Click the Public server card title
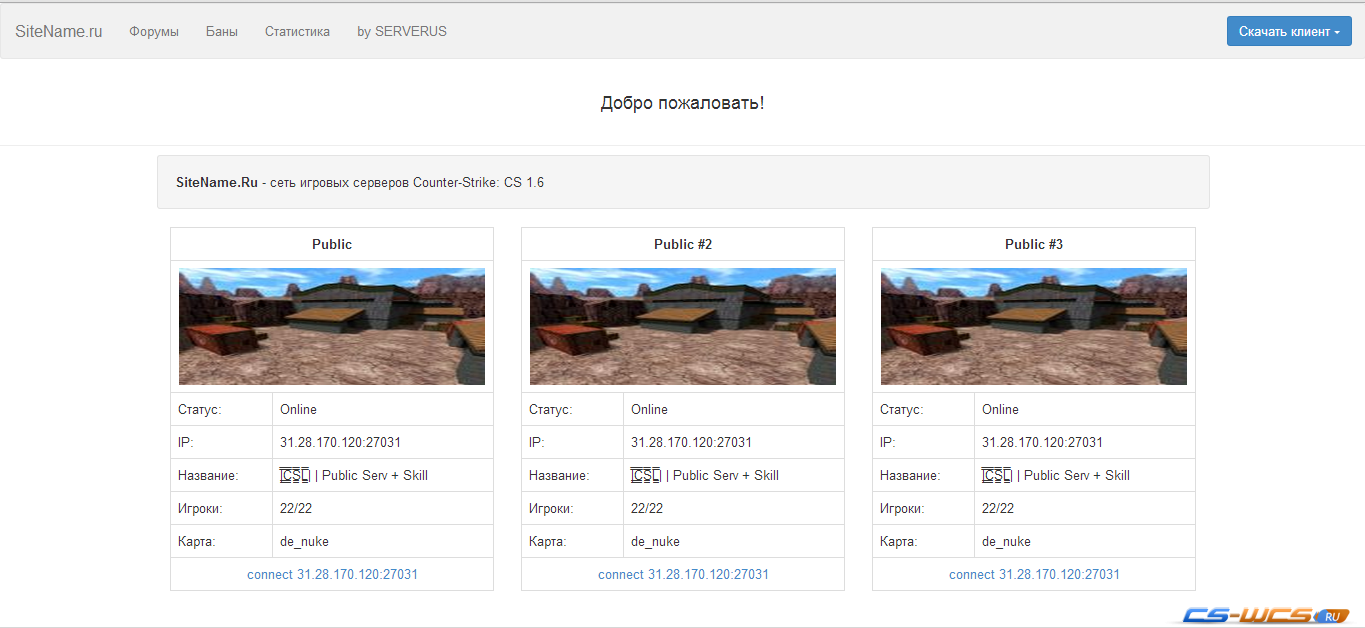This screenshot has width=1365, height=628. (332, 244)
